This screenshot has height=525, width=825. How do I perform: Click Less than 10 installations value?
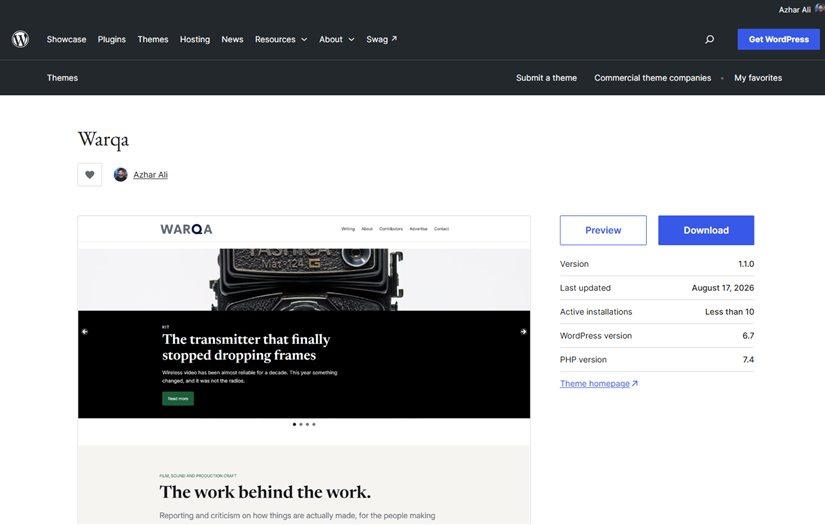[729, 312]
